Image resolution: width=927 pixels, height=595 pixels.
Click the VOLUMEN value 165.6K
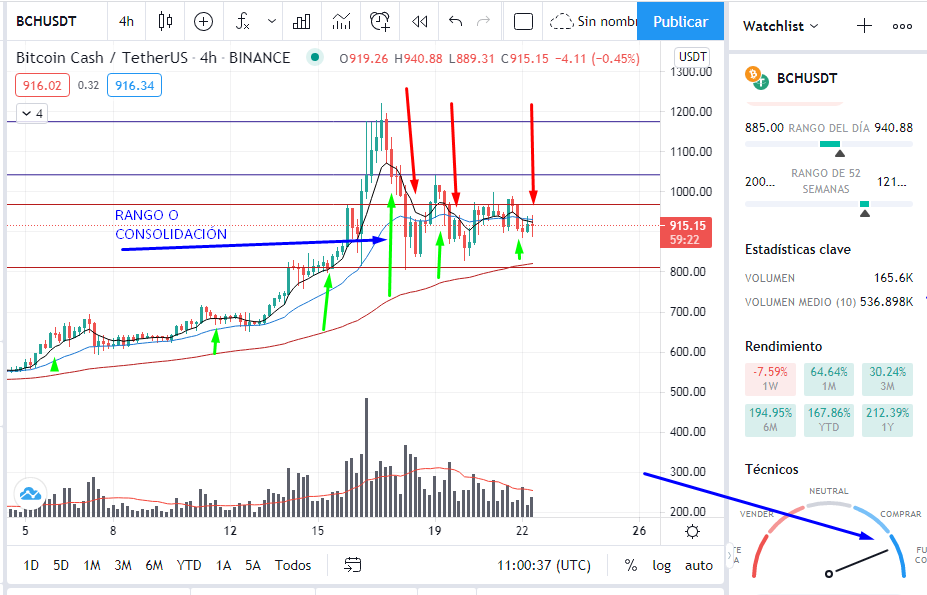(x=893, y=277)
